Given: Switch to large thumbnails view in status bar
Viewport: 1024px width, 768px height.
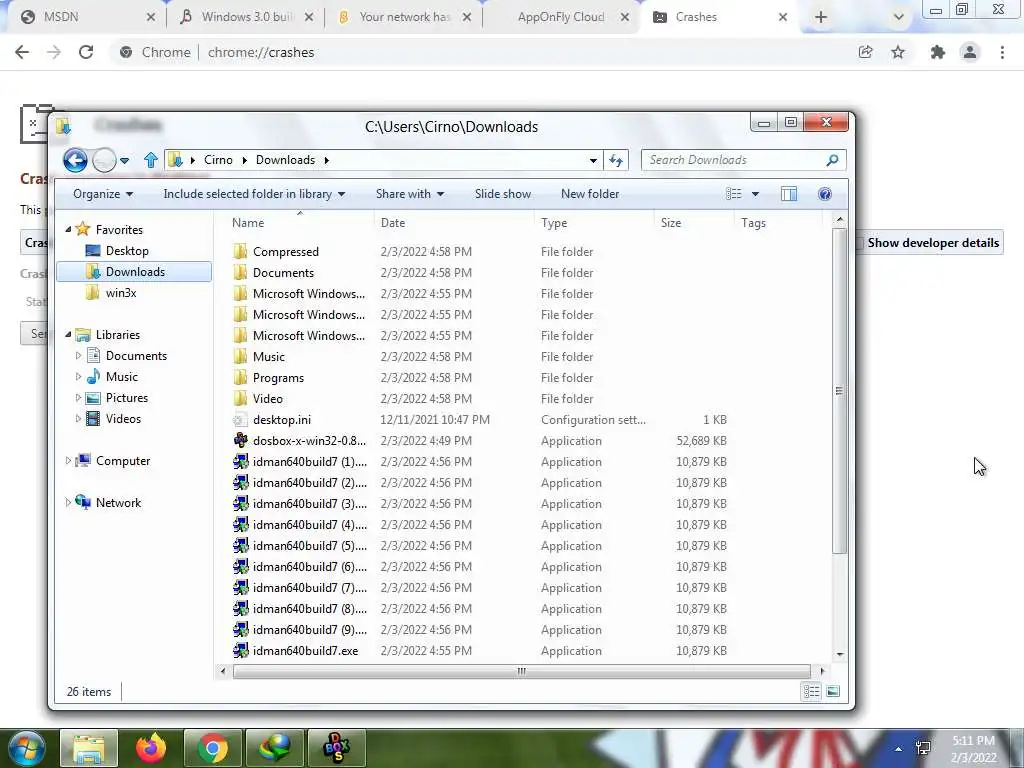Looking at the screenshot, I should tap(833, 692).
